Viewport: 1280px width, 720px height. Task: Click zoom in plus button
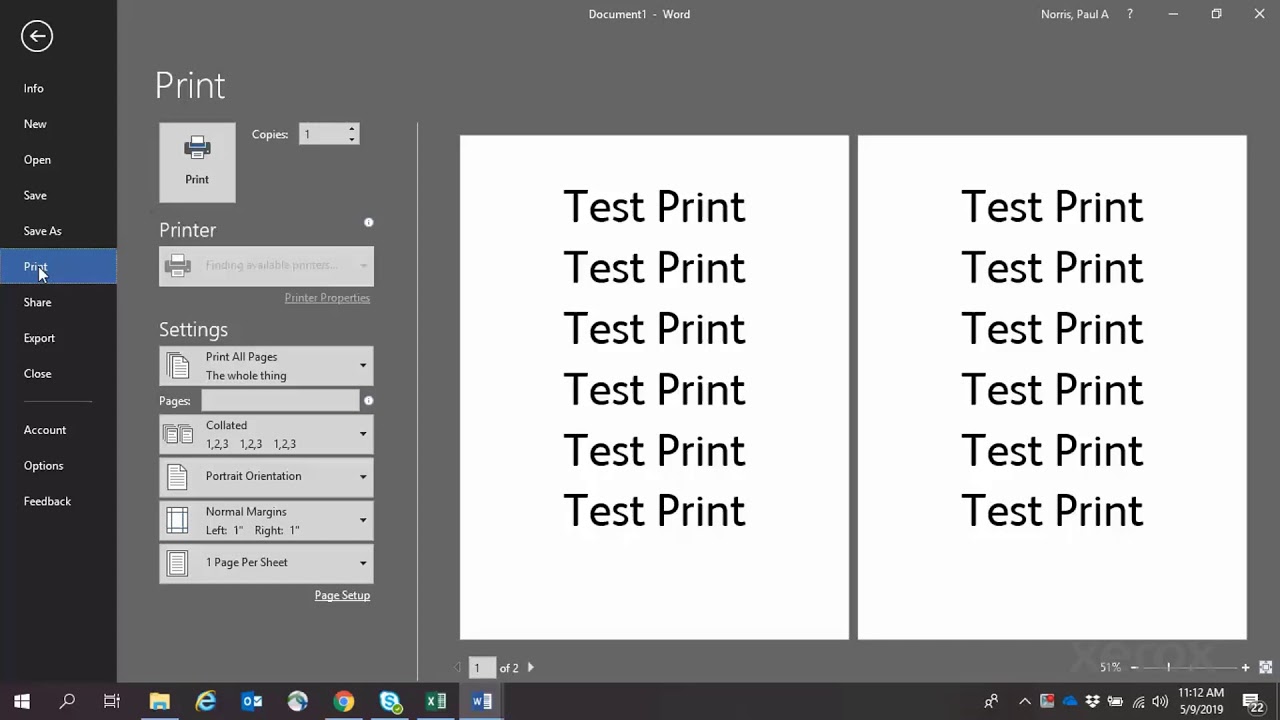point(1245,667)
